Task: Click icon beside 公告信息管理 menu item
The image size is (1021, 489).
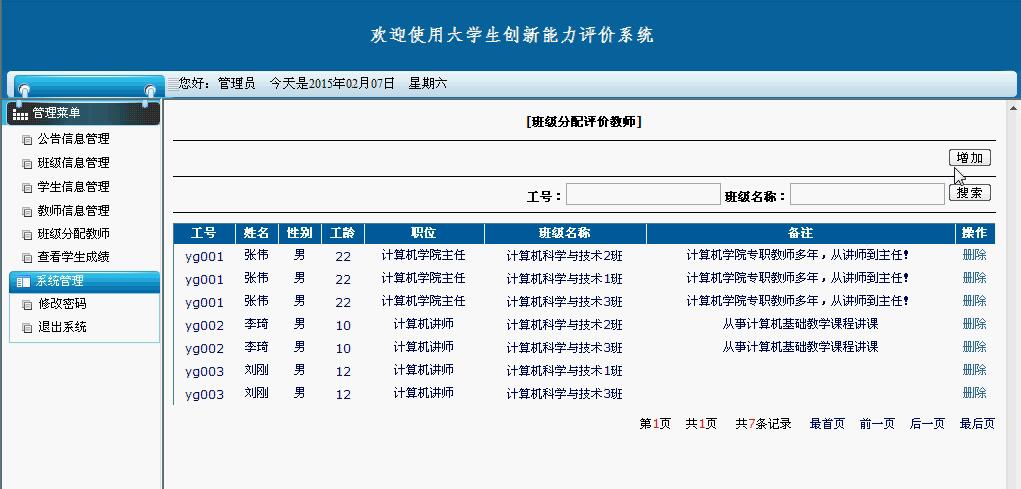Action: pyautogui.click(x=27, y=139)
